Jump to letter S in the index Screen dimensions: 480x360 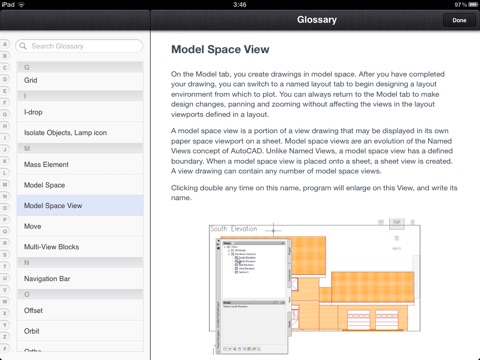pos(5,255)
